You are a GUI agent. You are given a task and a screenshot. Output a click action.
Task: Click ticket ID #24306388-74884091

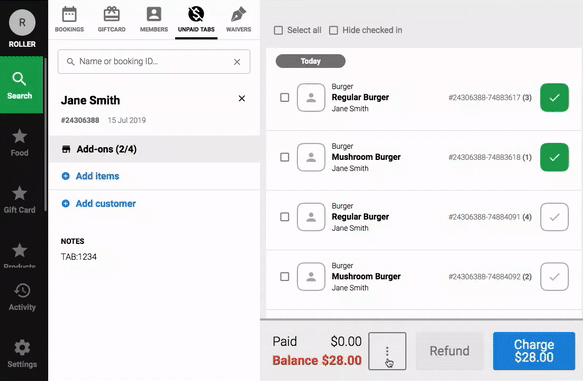point(484,217)
